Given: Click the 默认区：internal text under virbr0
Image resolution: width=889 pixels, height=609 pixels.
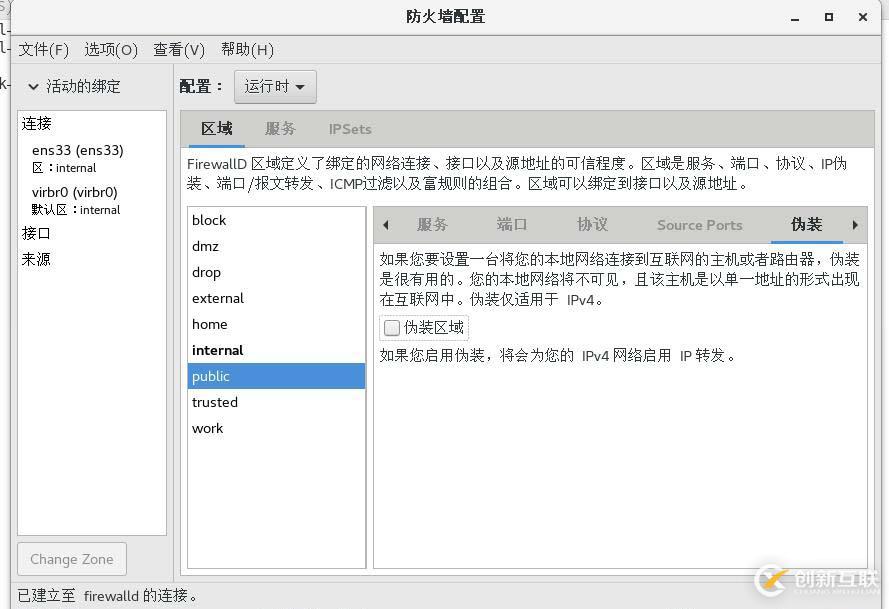Looking at the screenshot, I should click(x=76, y=210).
